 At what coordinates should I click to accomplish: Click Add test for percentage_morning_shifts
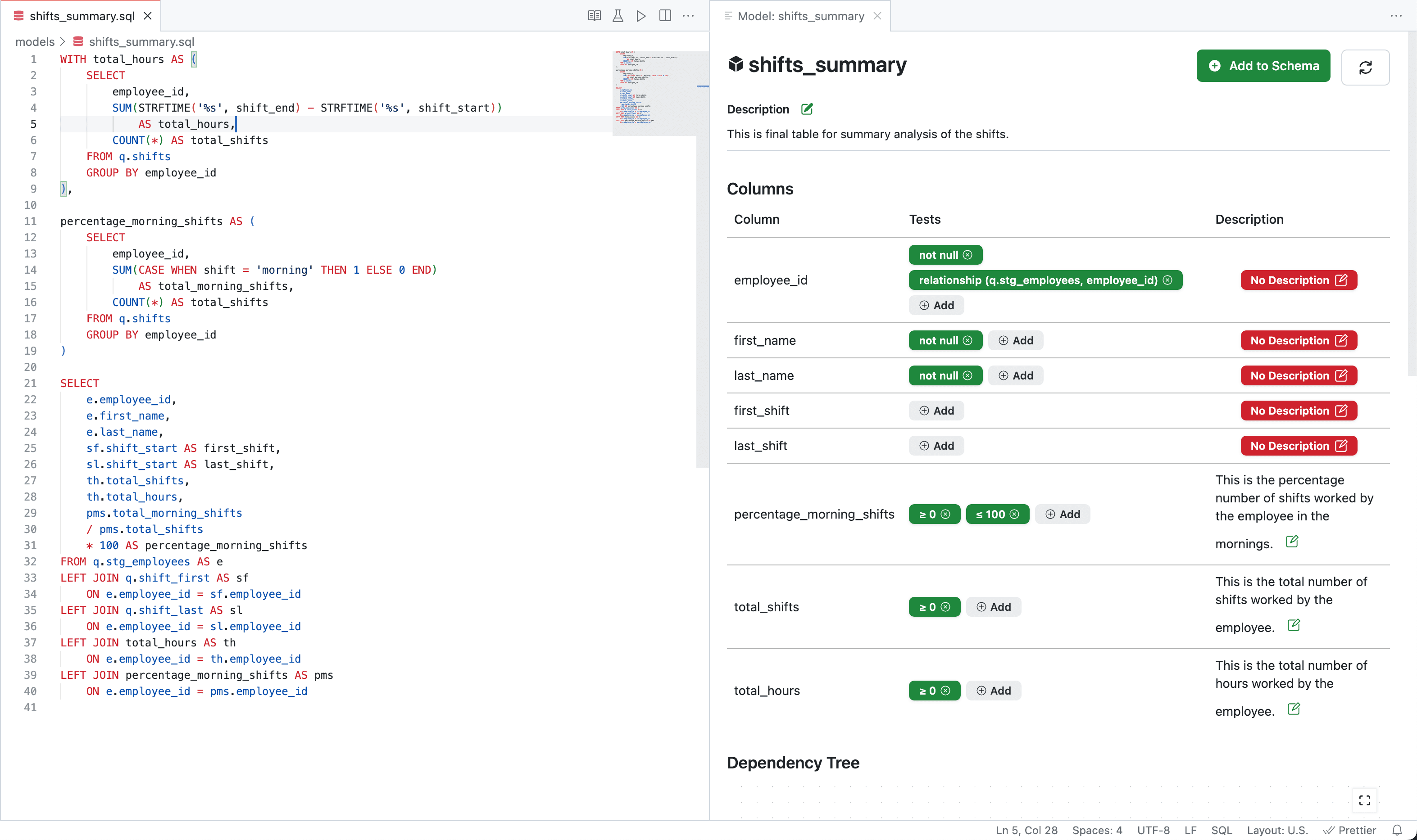[1064, 514]
